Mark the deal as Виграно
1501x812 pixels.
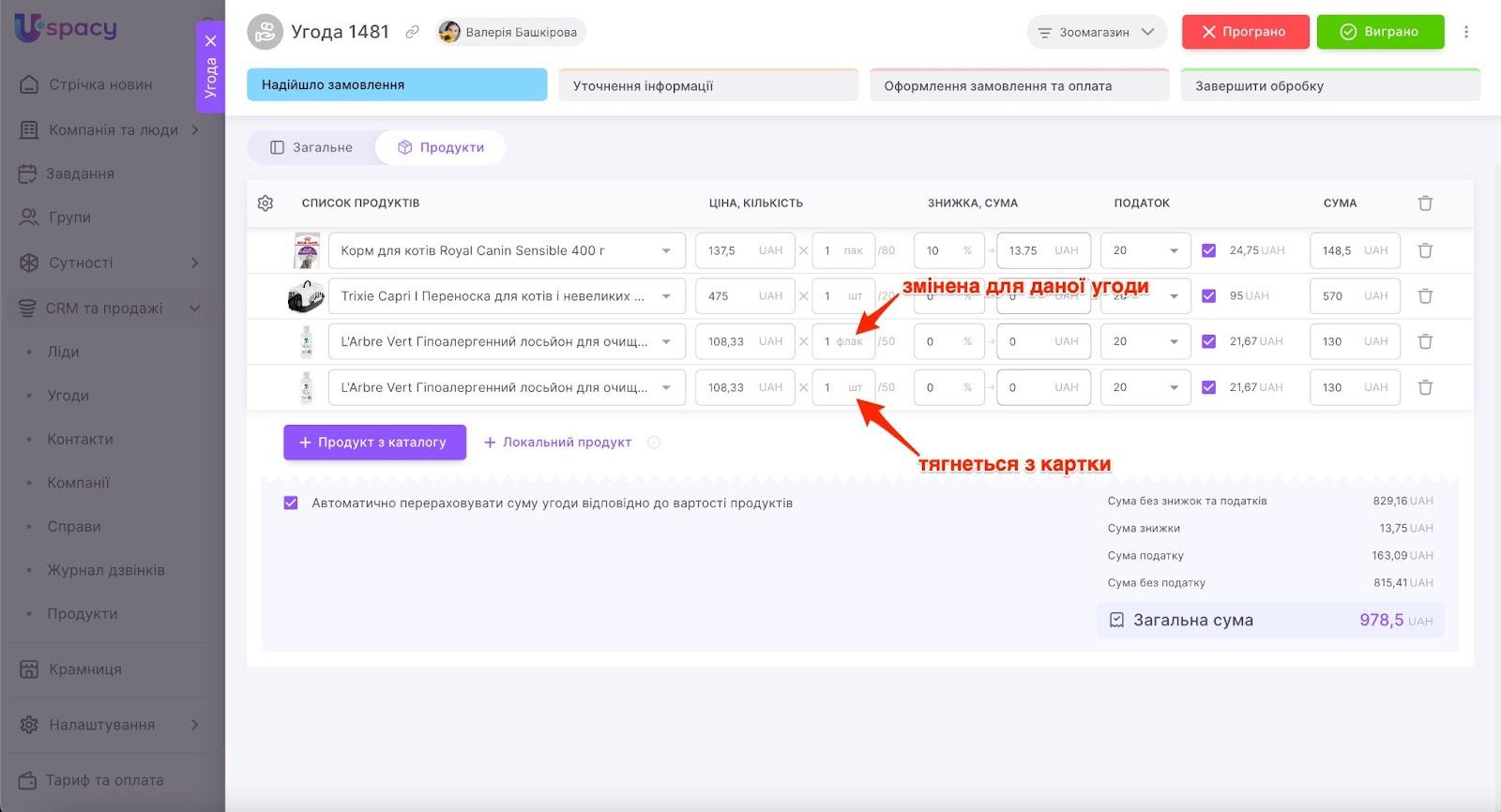tap(1380, 32)
